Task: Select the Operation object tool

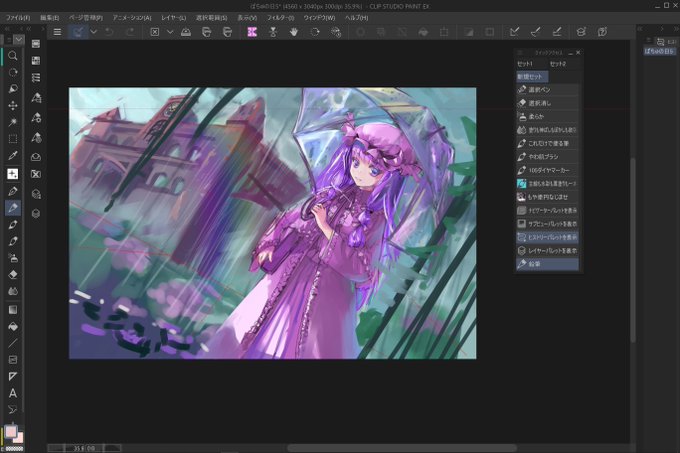Action: pos(13,89)
